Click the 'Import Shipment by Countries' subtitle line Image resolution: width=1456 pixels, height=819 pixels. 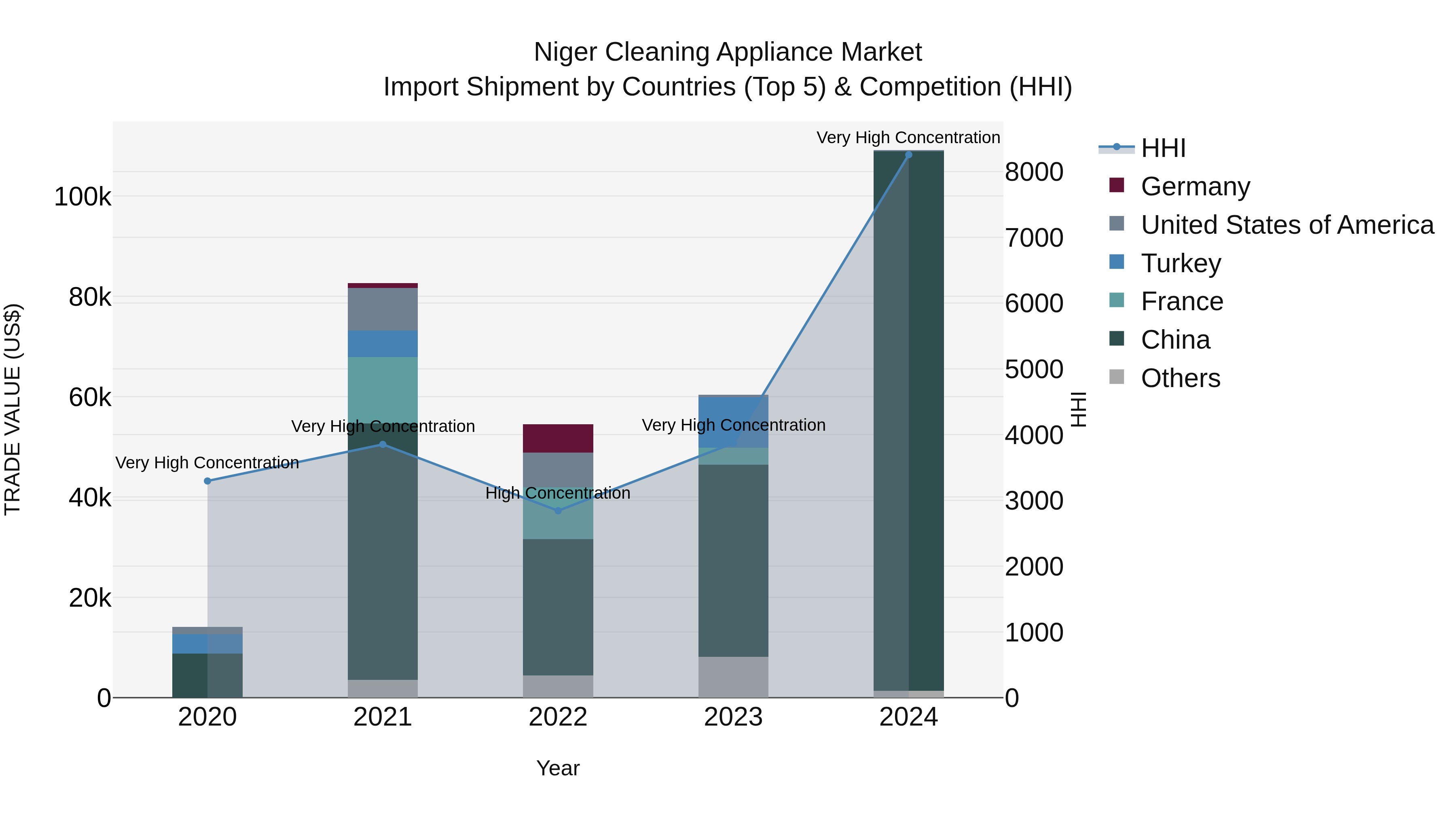tap(728, 87)
